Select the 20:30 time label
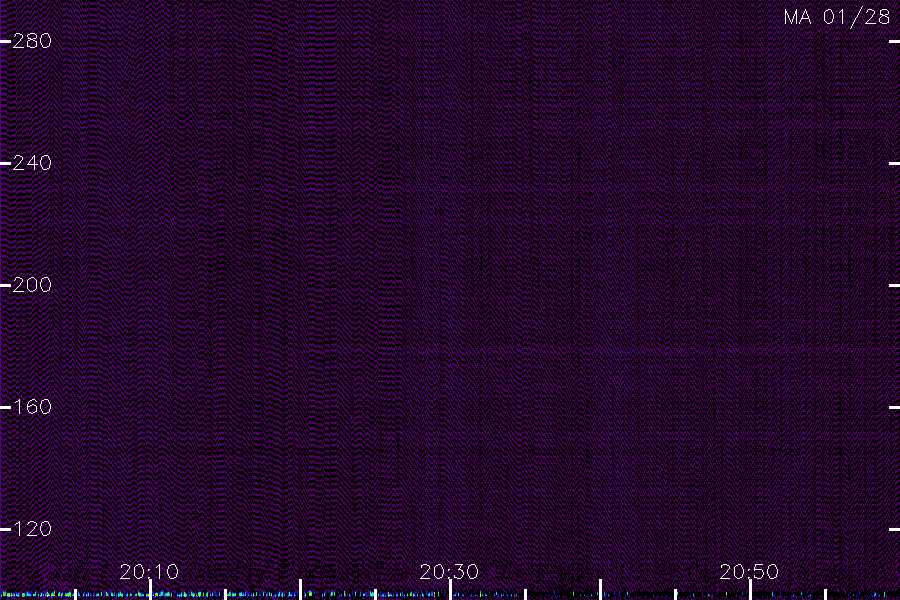Screen dimensions: 900x600 point(449,572)
